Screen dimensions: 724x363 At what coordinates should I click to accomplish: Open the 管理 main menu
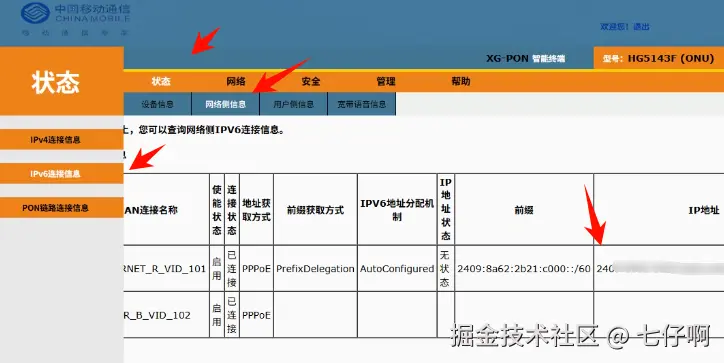click(386, 81)
